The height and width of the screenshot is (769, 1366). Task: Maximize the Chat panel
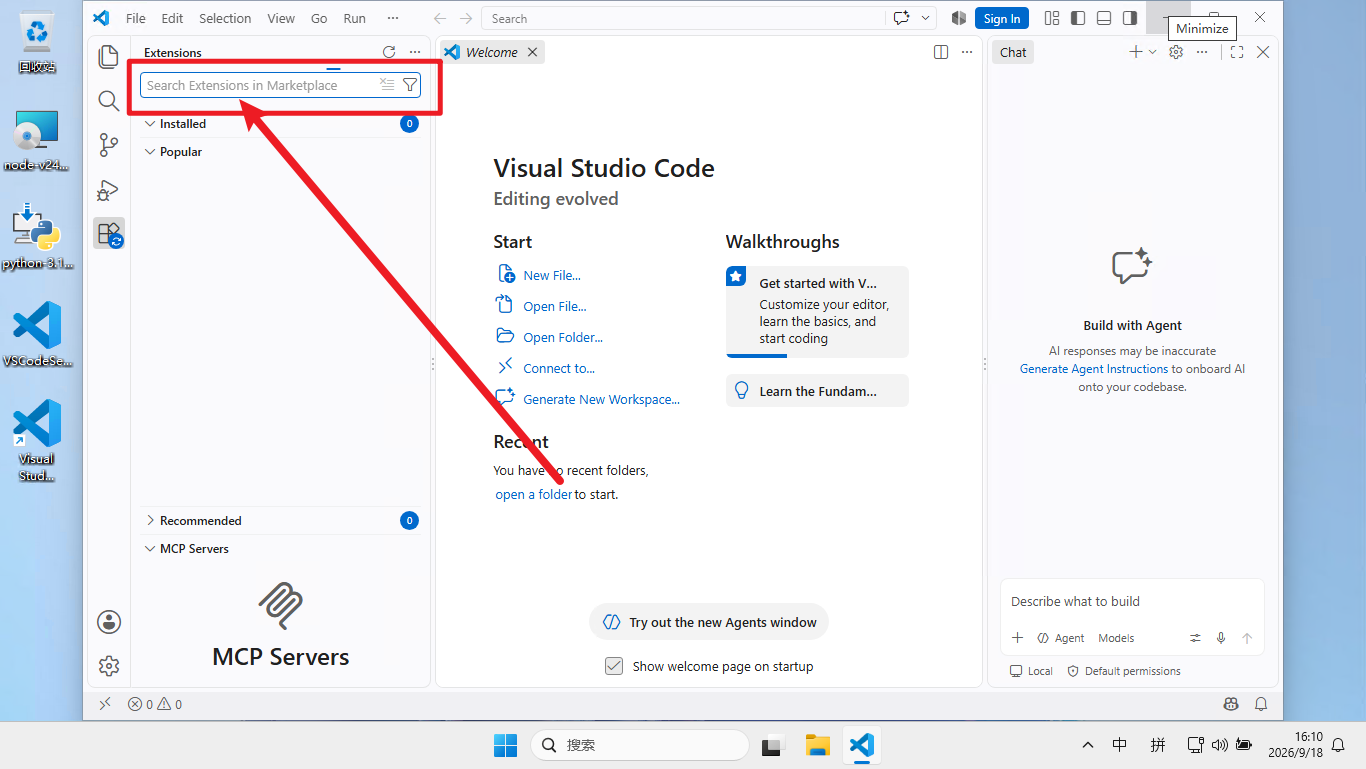pos(1237,52)
